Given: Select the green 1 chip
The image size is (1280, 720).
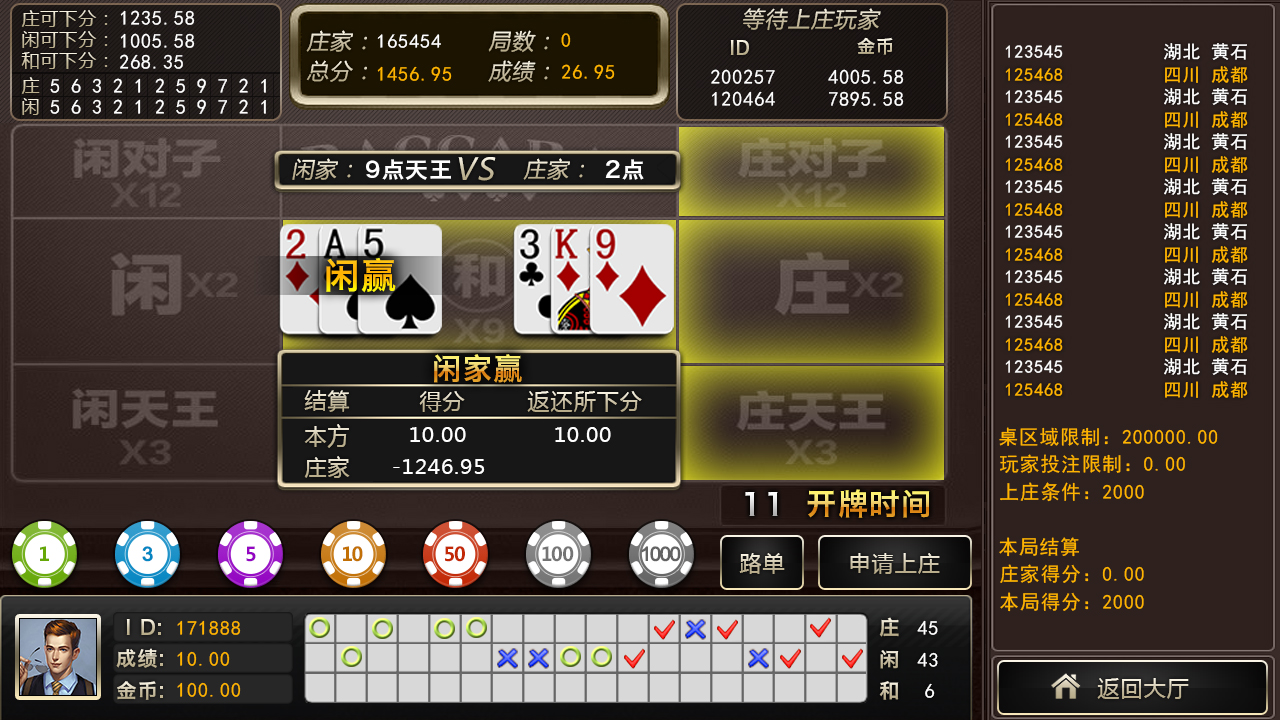Looking at the screenshot, I should [x=44, y=554].
